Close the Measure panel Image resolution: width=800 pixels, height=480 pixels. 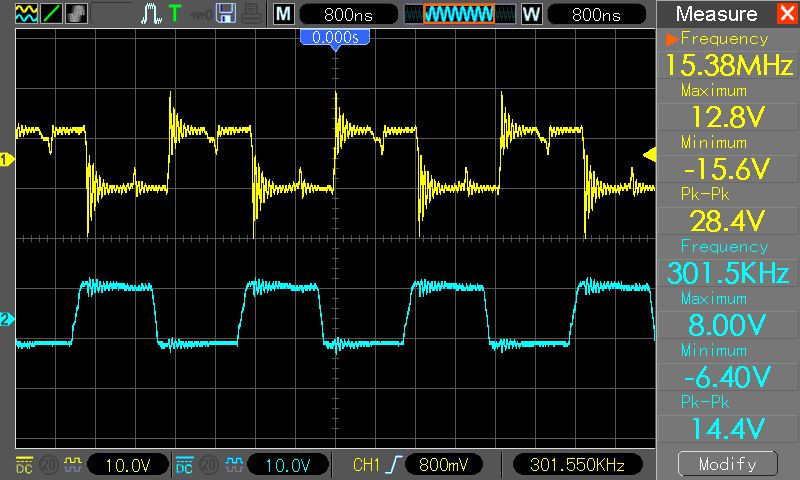click(x=787, y=13)
